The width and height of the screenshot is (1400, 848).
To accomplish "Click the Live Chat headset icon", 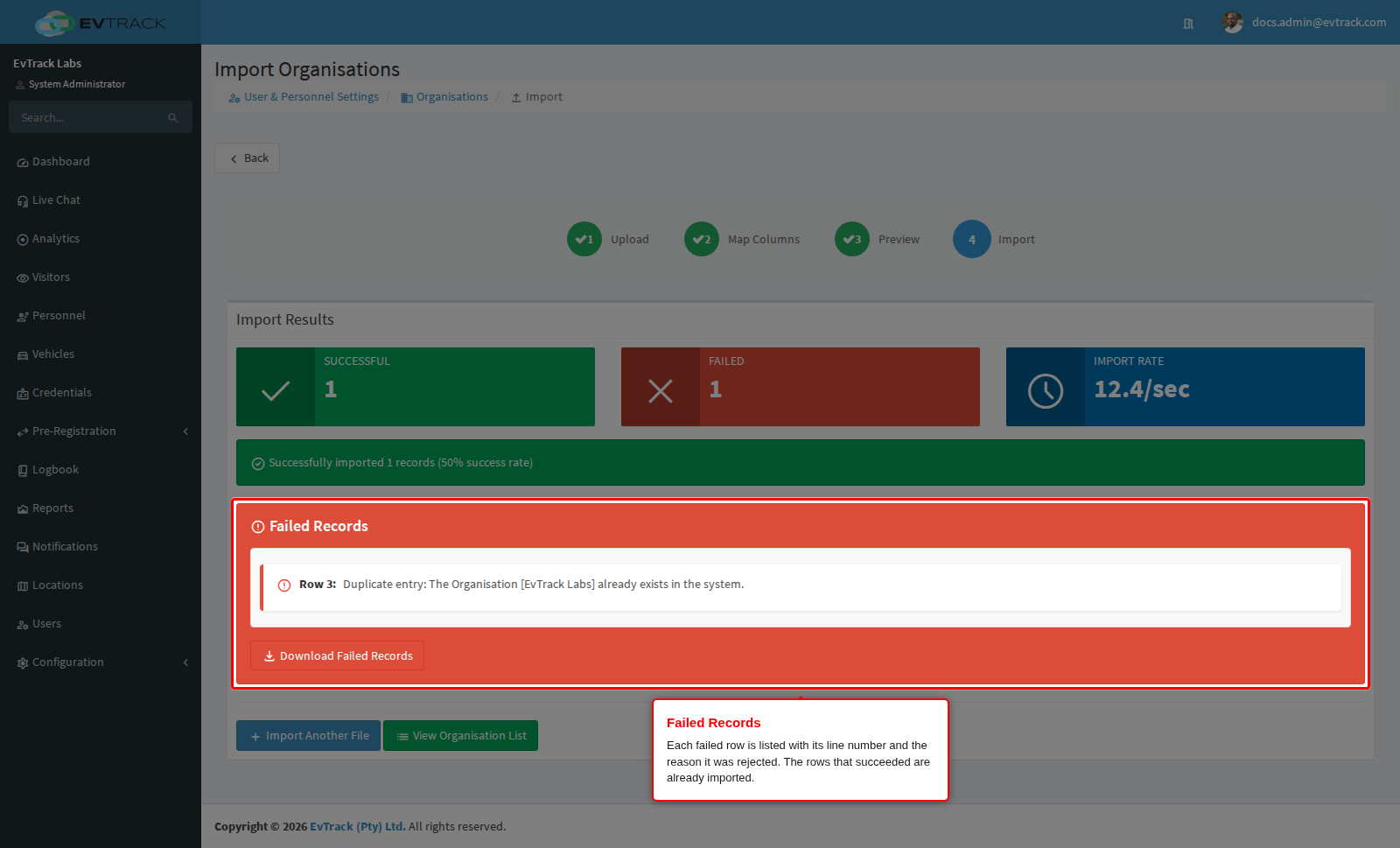I will tap(23, 201).
